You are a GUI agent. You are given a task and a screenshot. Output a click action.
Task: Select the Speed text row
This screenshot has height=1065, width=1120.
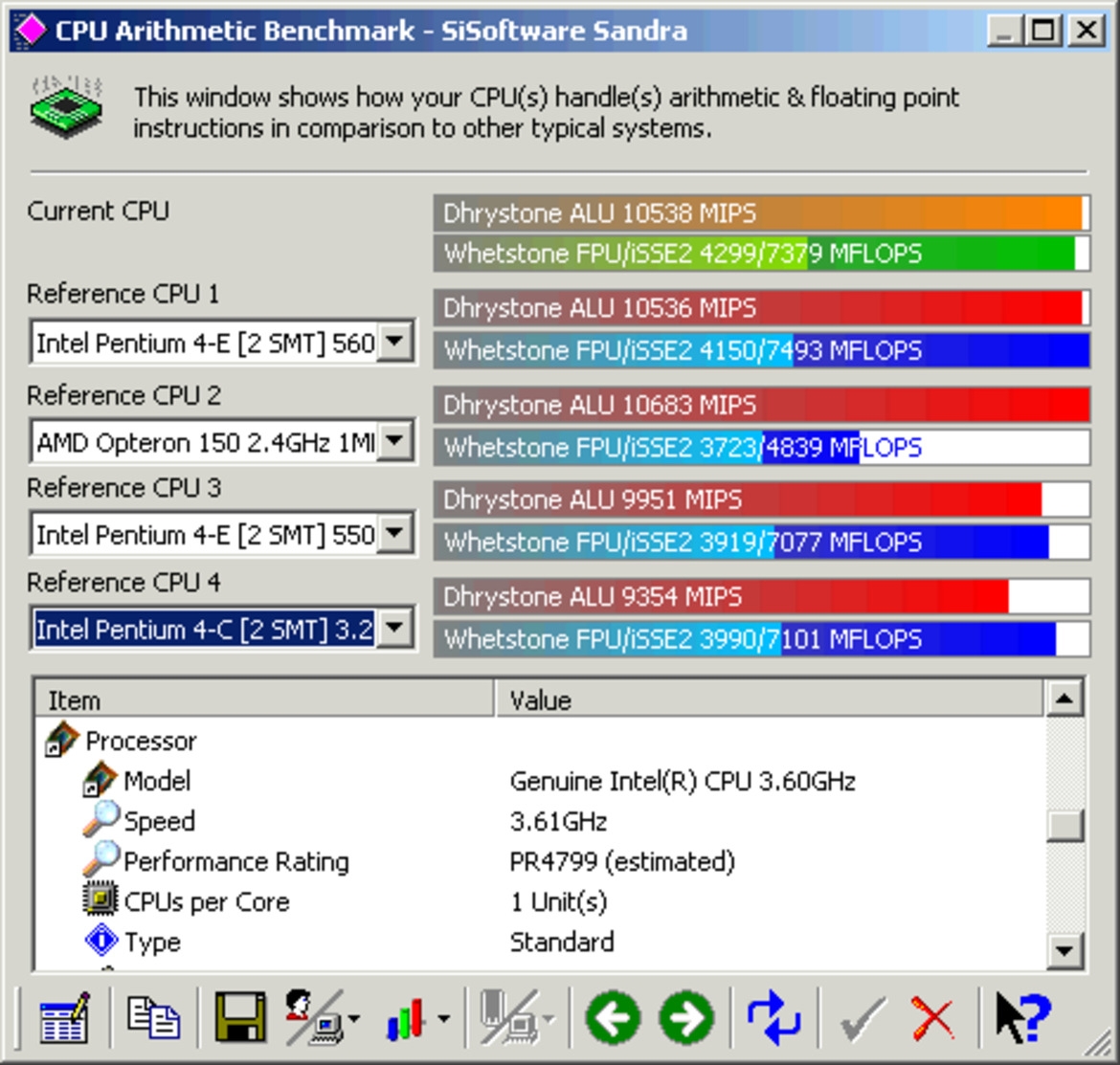(159, 821)
